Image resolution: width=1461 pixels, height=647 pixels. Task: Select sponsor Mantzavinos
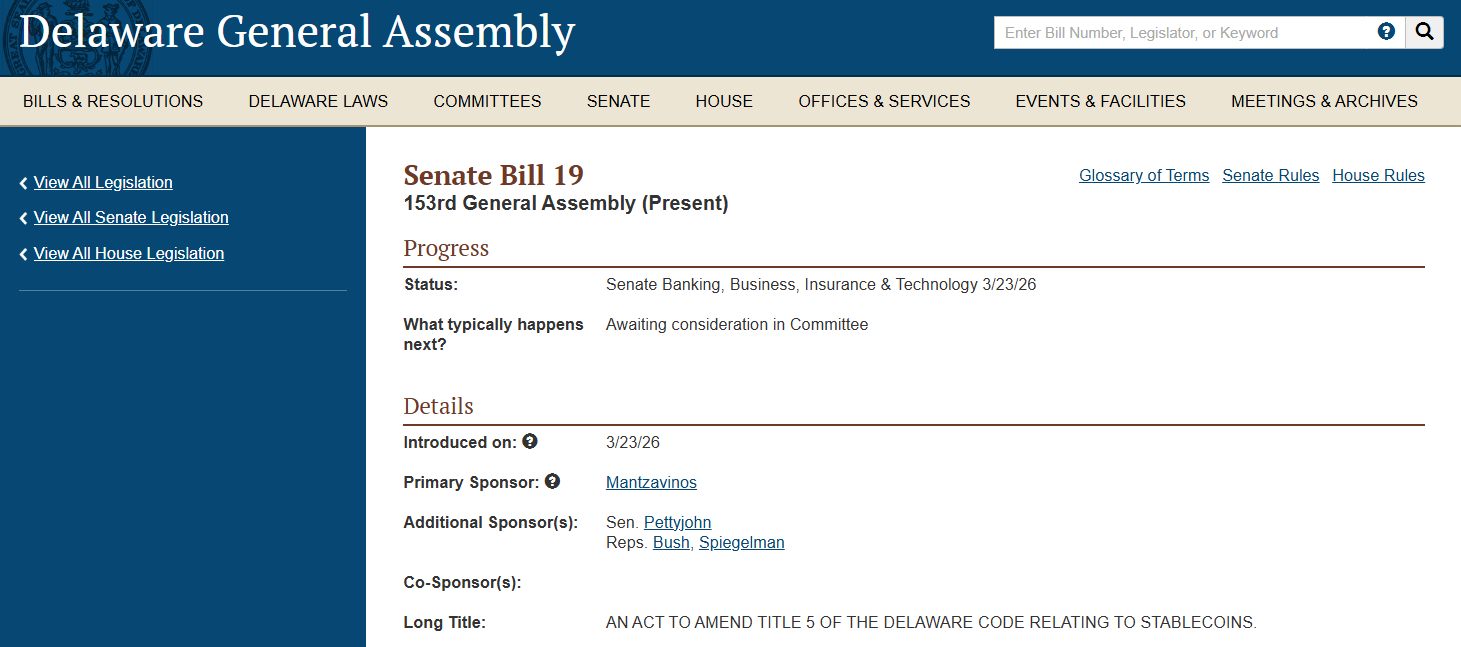(x=651, y=482)
